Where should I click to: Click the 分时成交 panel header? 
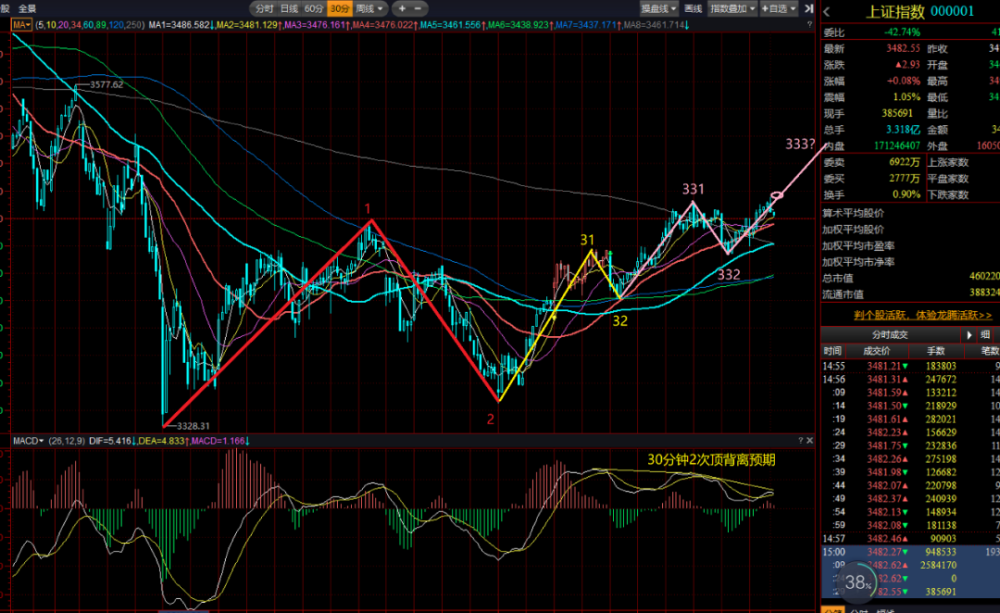(890, 335)
